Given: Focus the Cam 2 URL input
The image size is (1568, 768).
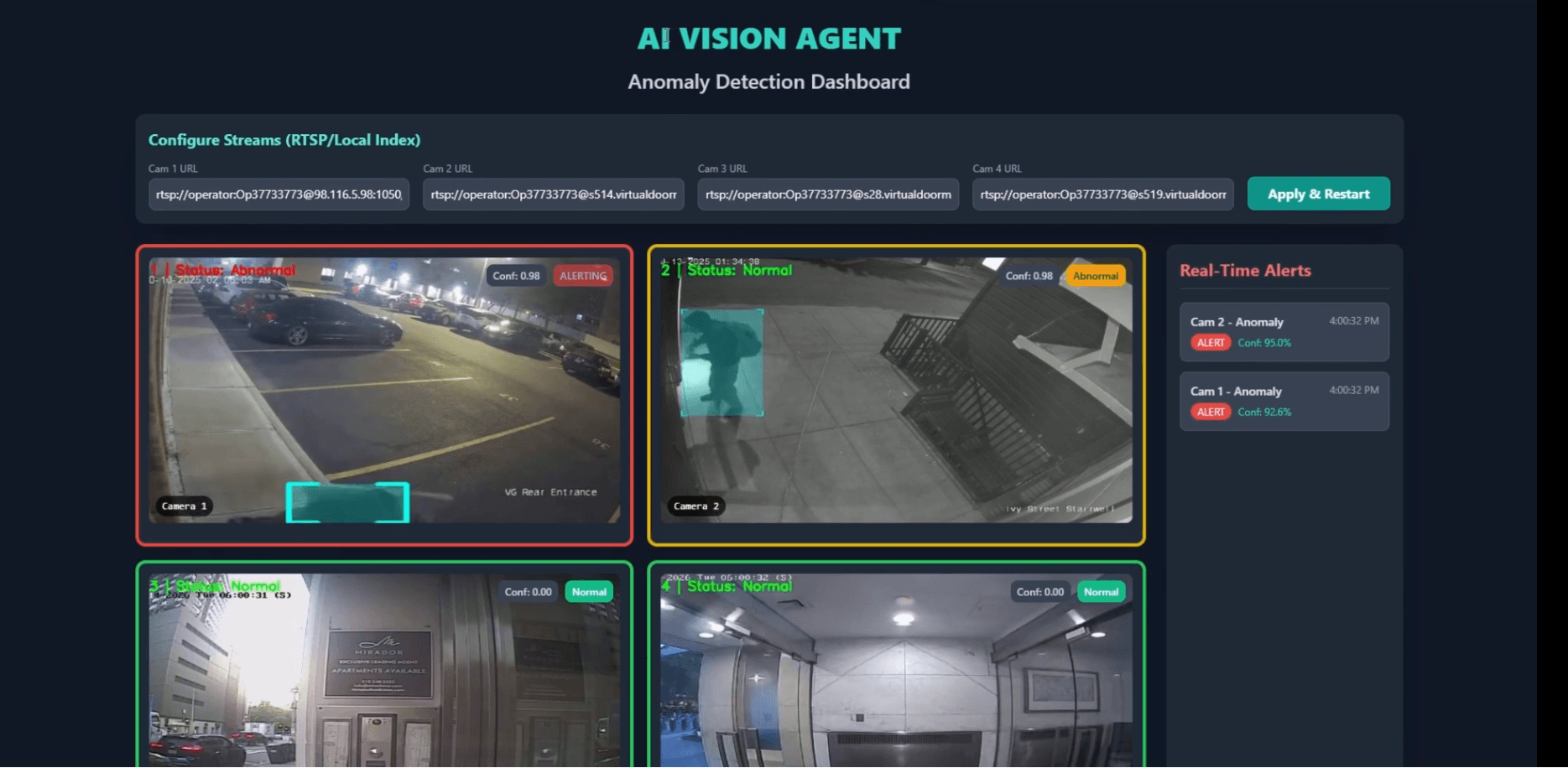Looking at the screenshot, I should pos(554,195).
